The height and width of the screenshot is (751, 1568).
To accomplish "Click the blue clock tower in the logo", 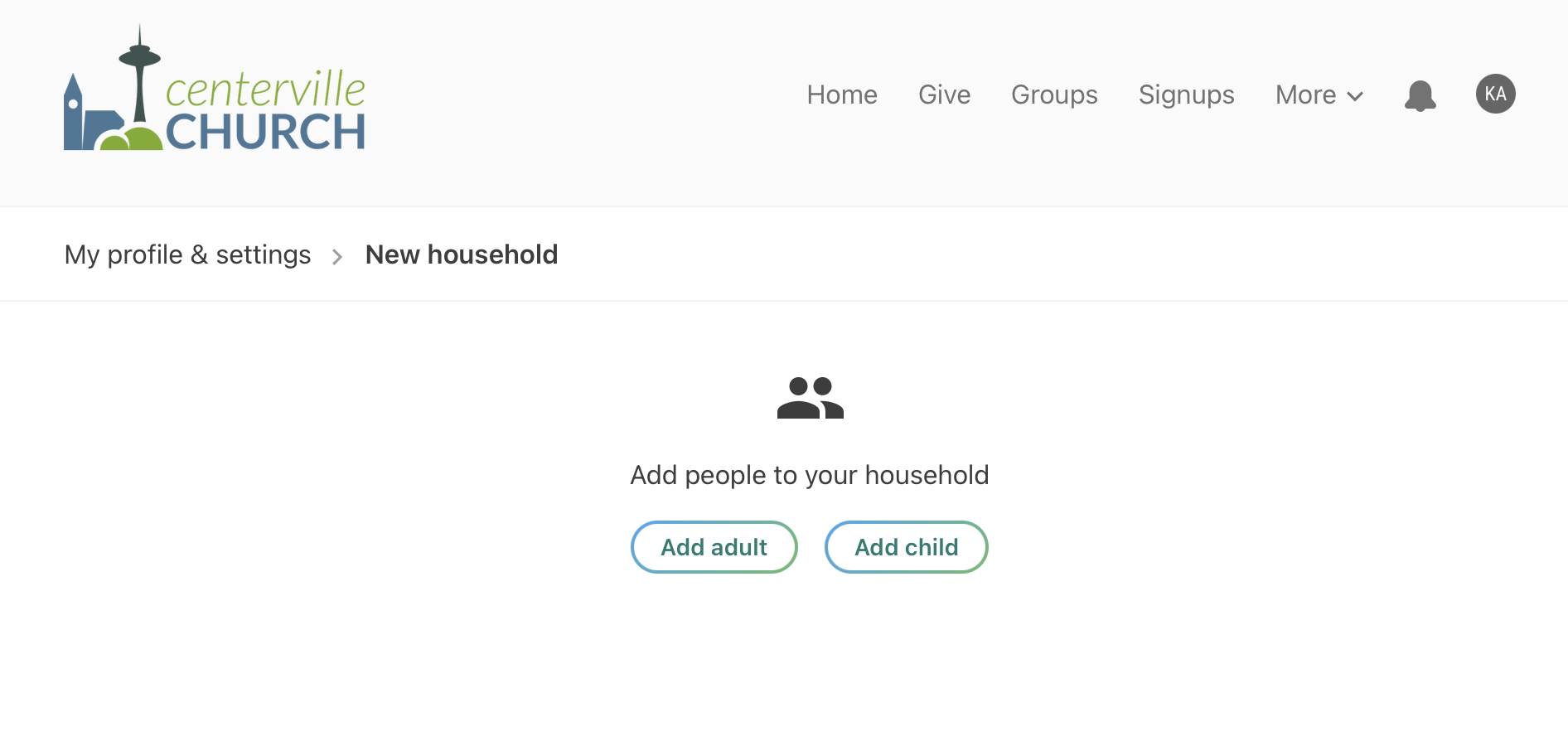I will click(74, 116).
